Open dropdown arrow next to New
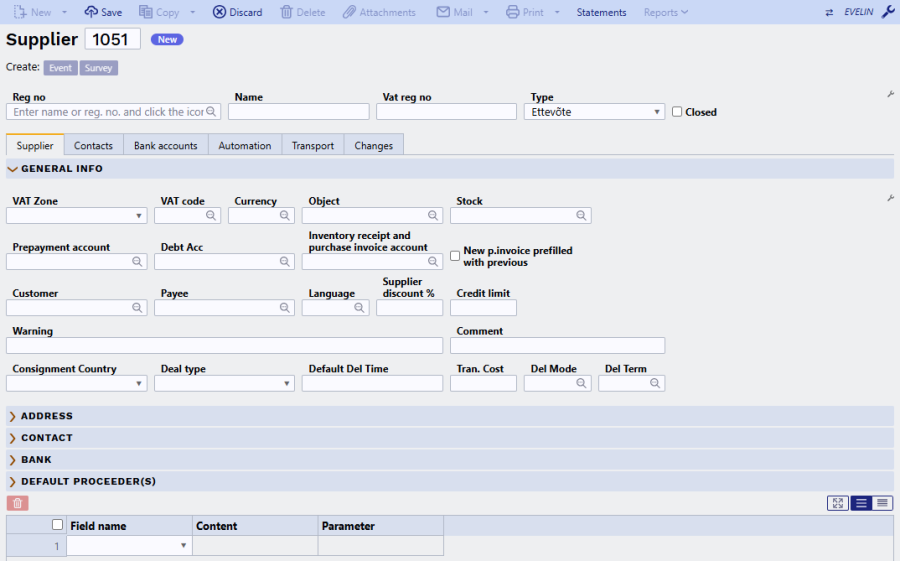 [x=64, y=12]
